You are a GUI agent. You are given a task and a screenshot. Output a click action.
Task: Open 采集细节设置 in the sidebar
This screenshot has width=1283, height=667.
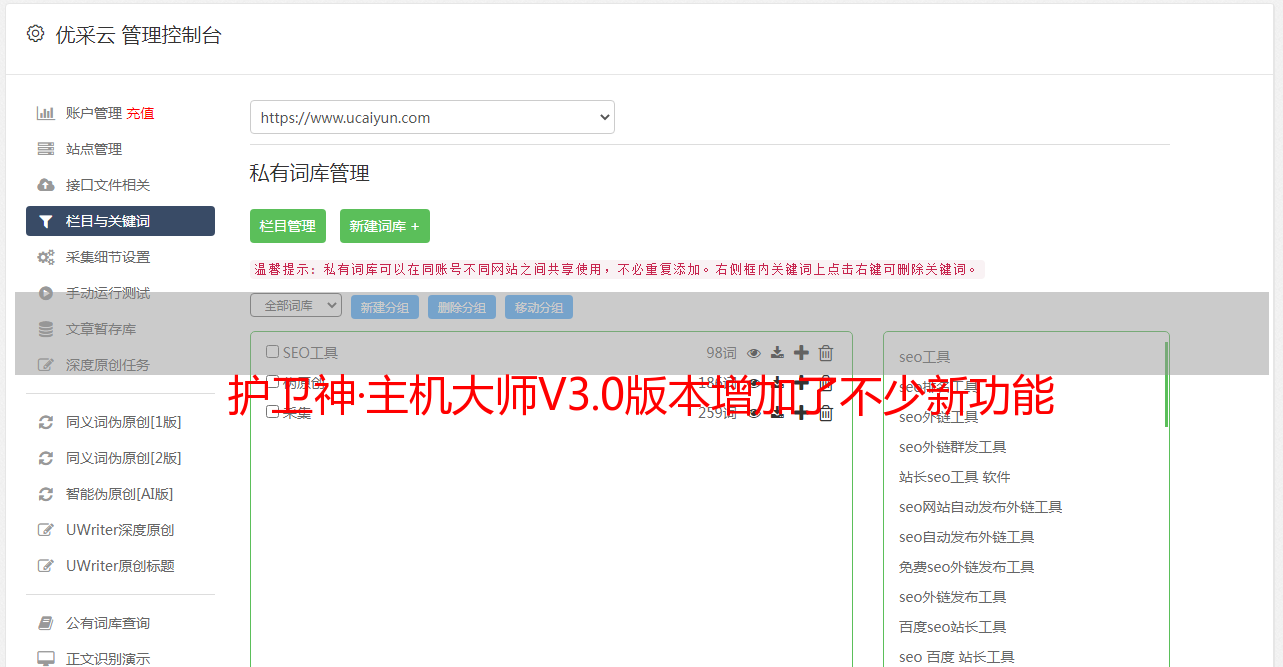pyautogui.click(x=108, y=257)
